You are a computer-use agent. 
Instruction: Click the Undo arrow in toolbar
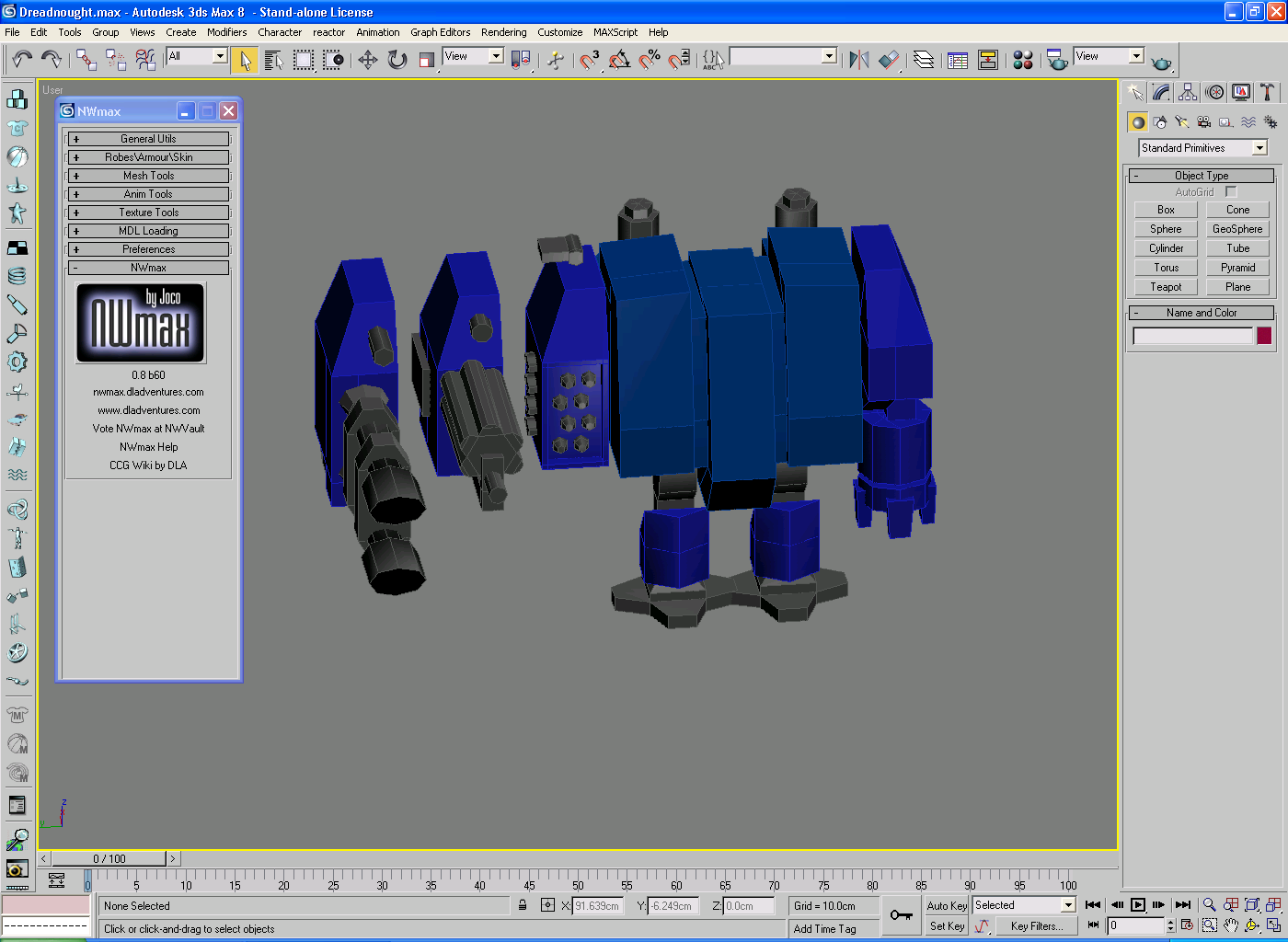pyautogui.click(x=22, y=61)
